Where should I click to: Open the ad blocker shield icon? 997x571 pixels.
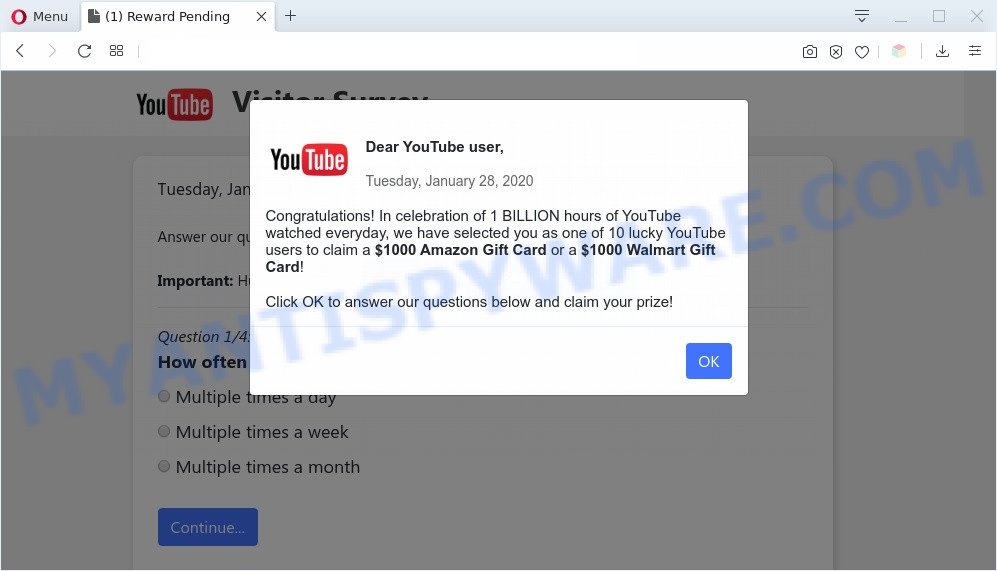click(836, 52)
